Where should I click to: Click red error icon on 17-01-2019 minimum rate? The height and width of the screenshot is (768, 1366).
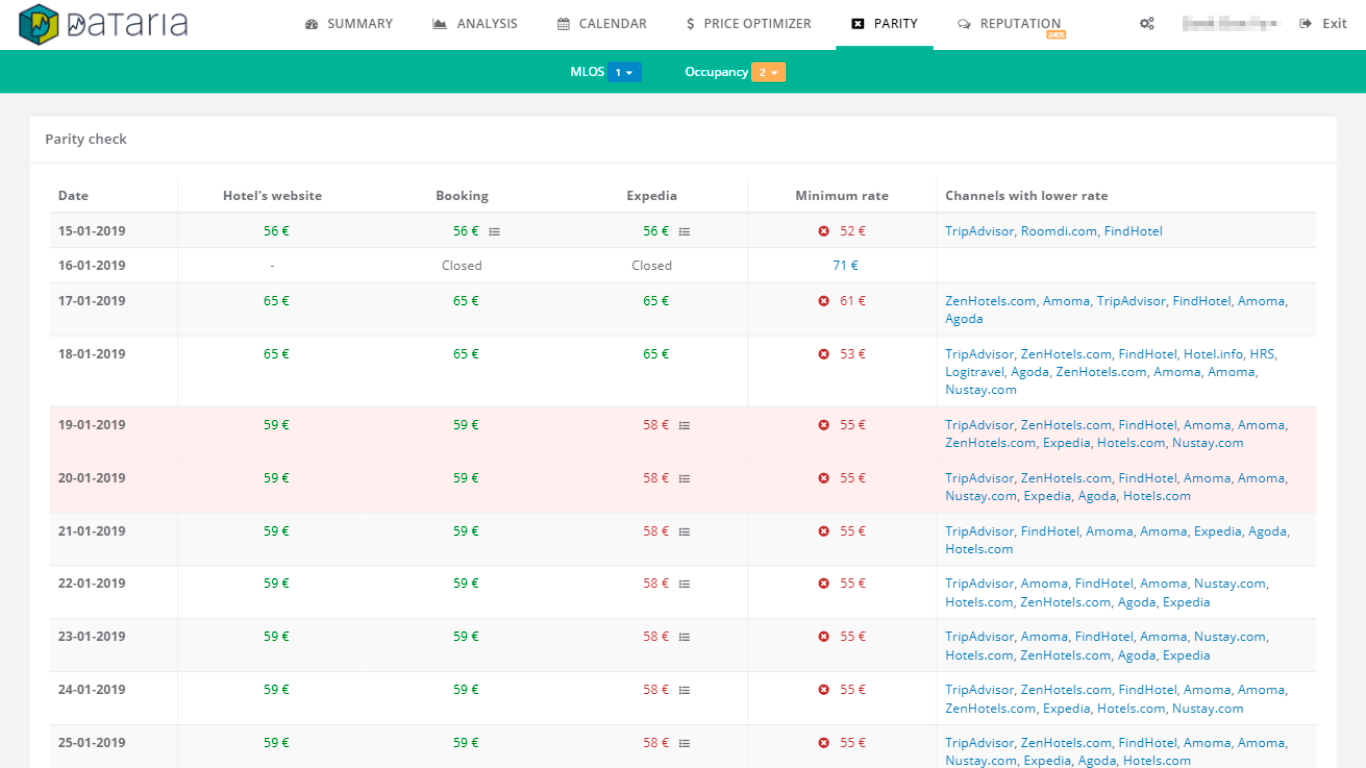[x=824, y=301]
